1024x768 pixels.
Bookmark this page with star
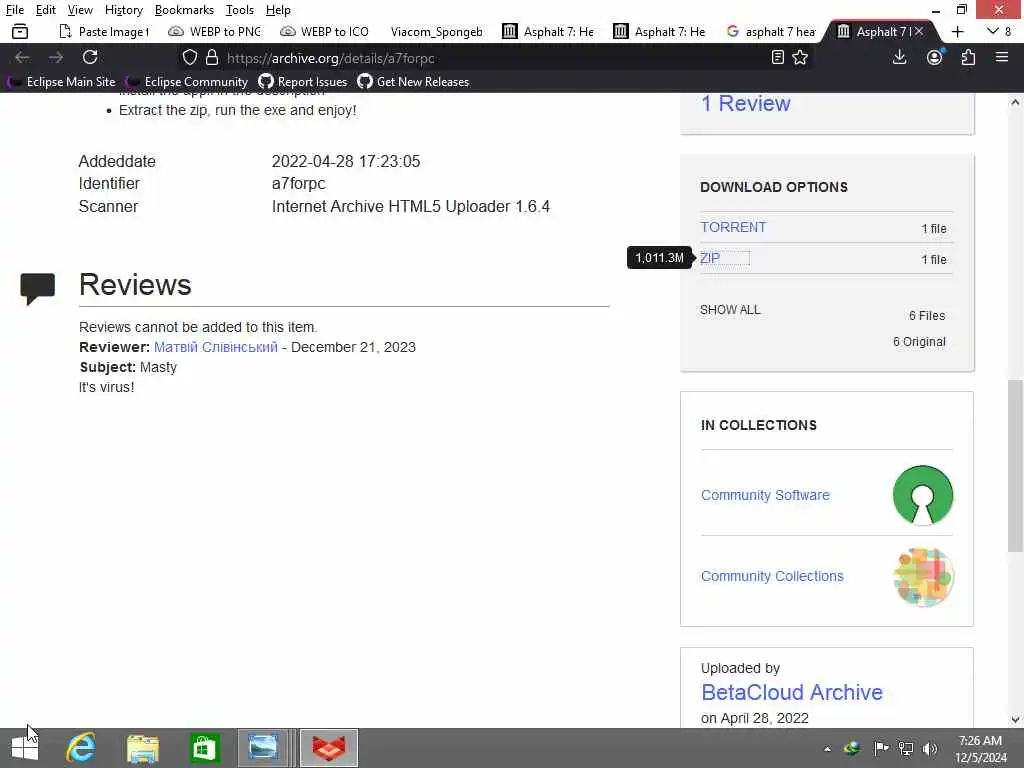point(800,57)
